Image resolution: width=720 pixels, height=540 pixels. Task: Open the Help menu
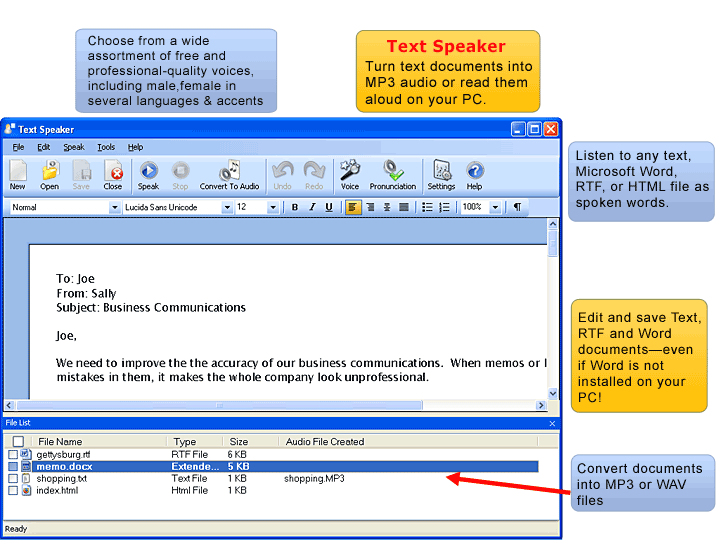pyautogui.click(x=135, y=147)
